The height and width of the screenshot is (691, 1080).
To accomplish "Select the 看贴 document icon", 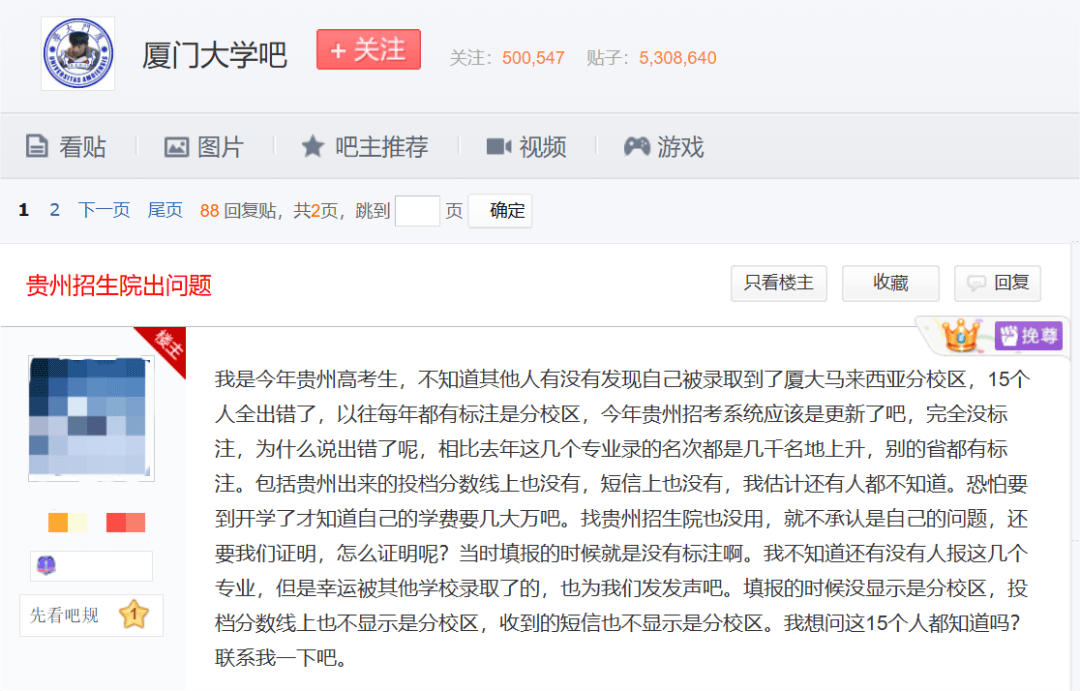I will 39,146.
